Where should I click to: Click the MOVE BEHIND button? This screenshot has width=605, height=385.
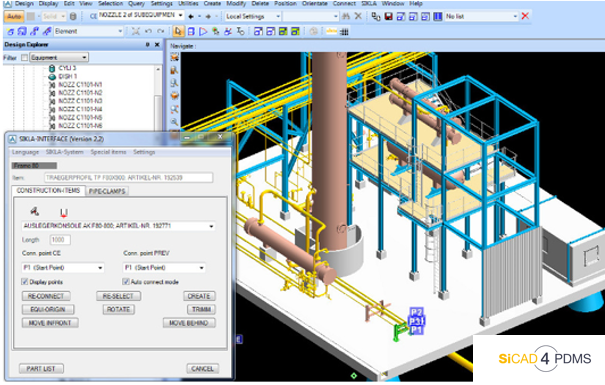(189, 323)
